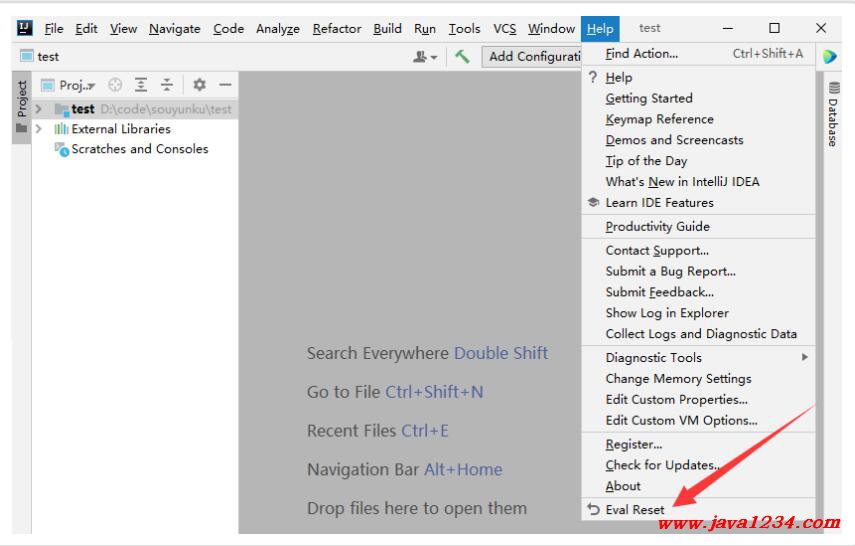The image size is (855, 546).
Task: Select Eval Reset from Help menu
Action: [634, 510]
